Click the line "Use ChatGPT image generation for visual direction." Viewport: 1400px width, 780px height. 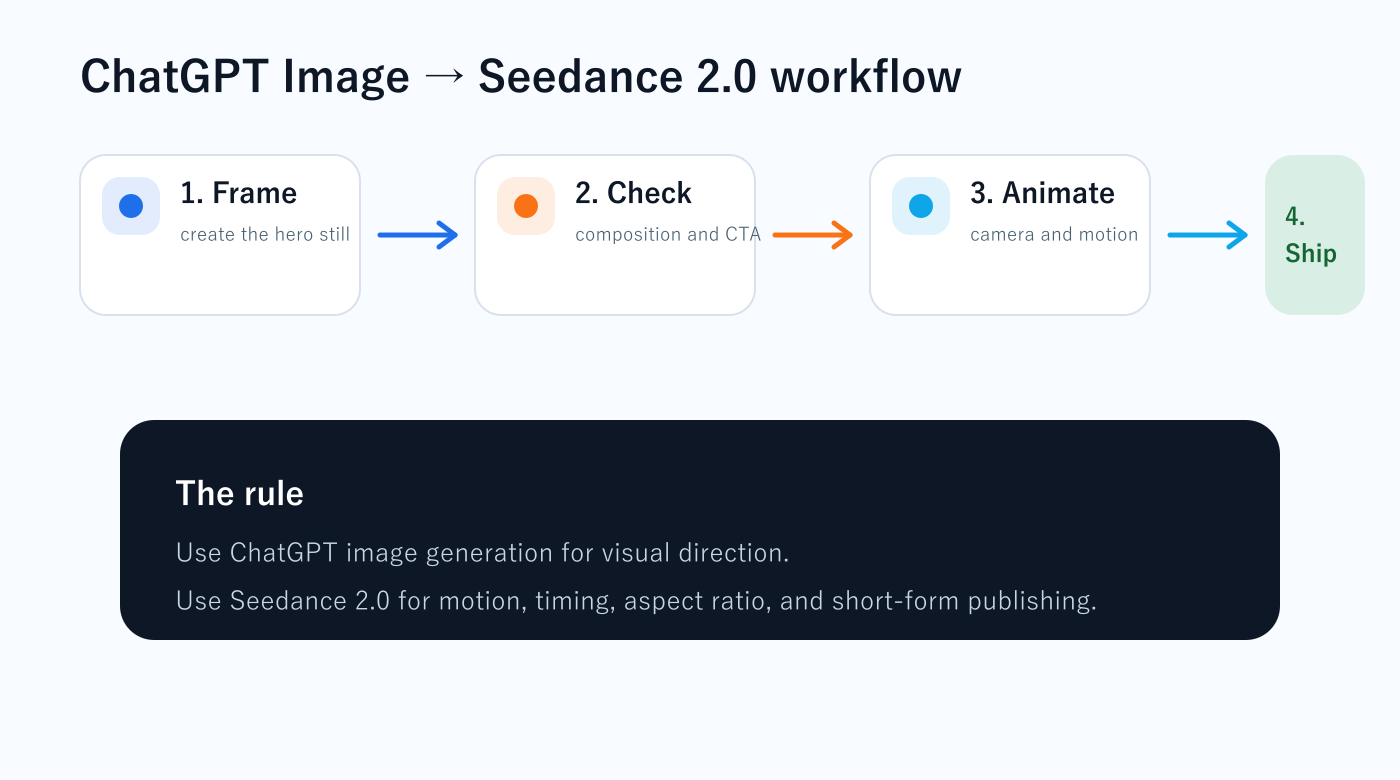482,553
